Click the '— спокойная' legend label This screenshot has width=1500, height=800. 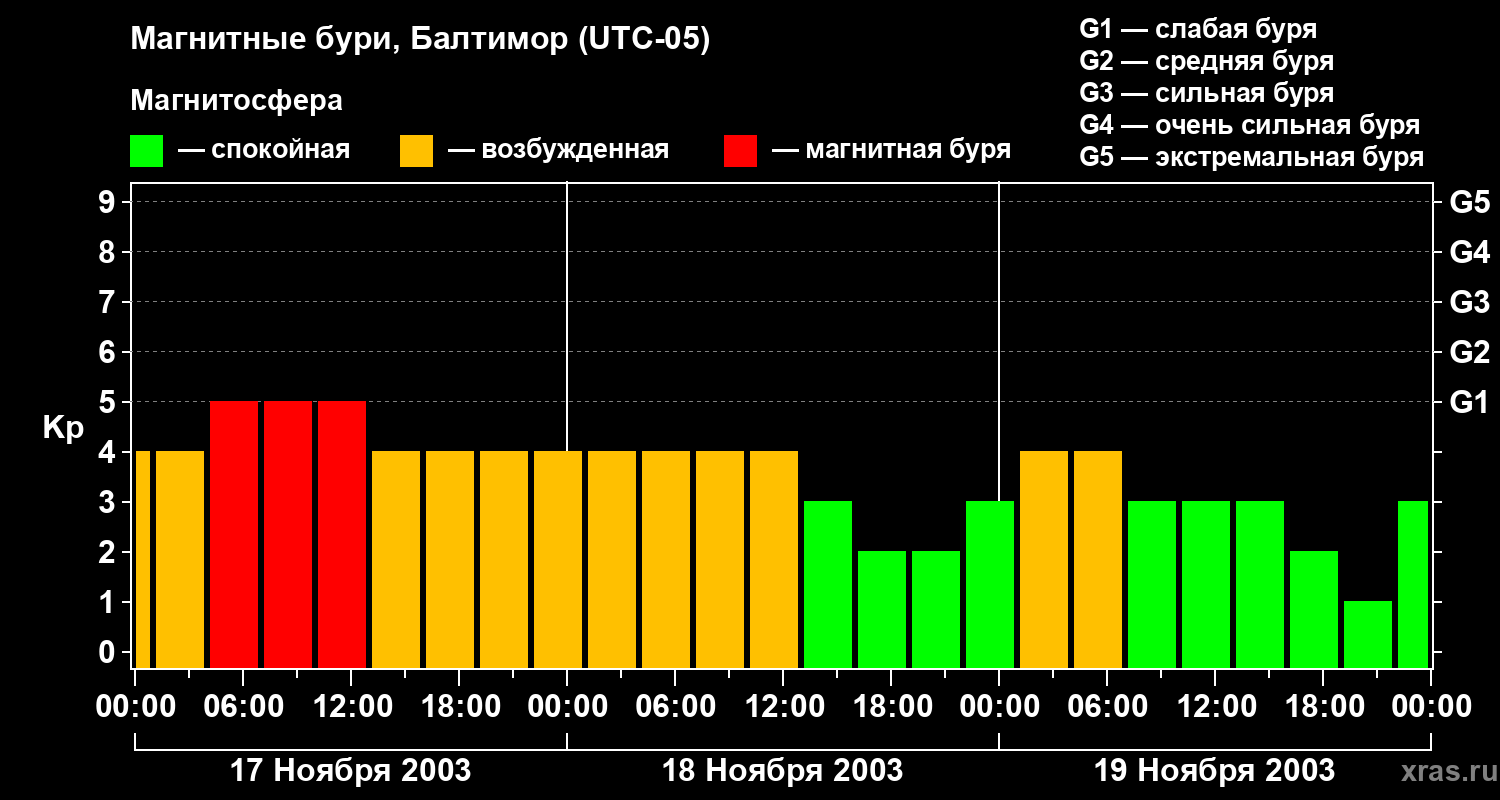click(264, 151)
